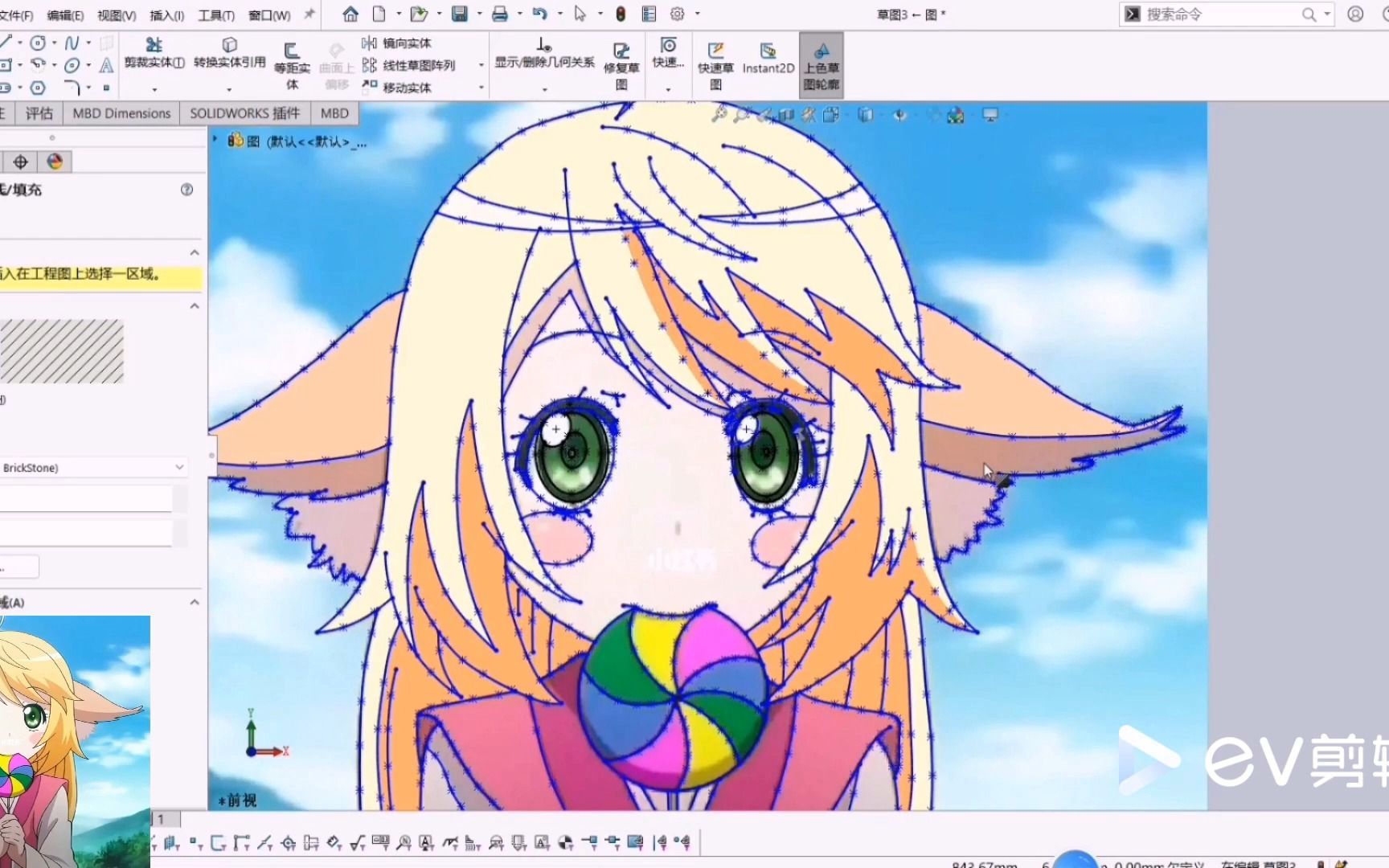Open the Options gear icon

pos(678,14)
